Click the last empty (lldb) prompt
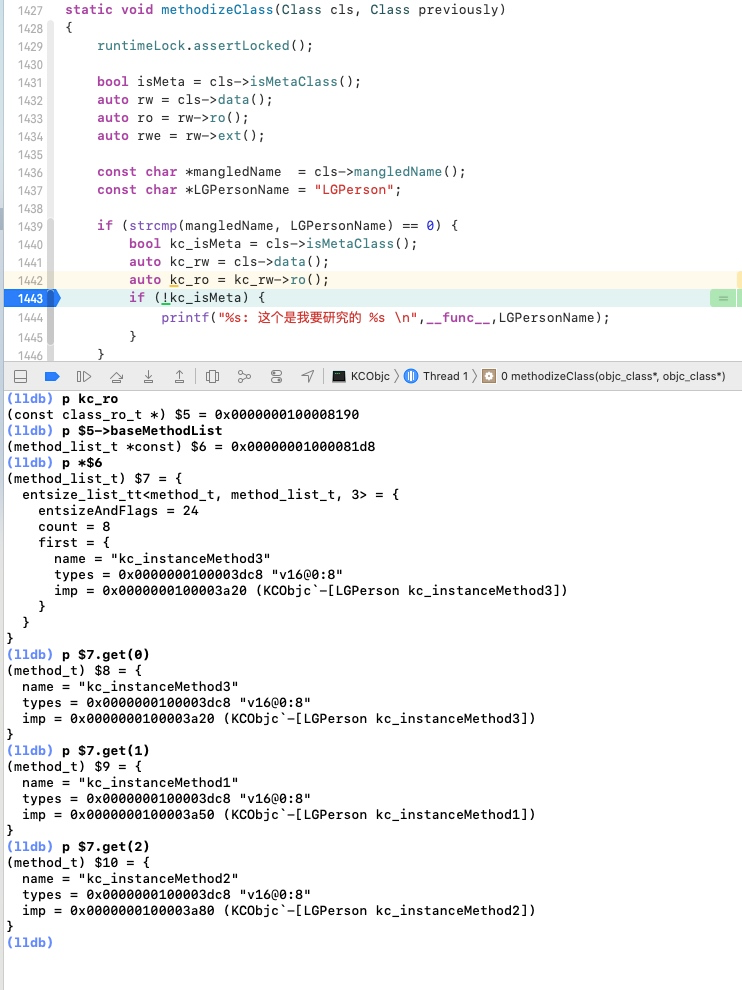 click(x=30, y=943)
